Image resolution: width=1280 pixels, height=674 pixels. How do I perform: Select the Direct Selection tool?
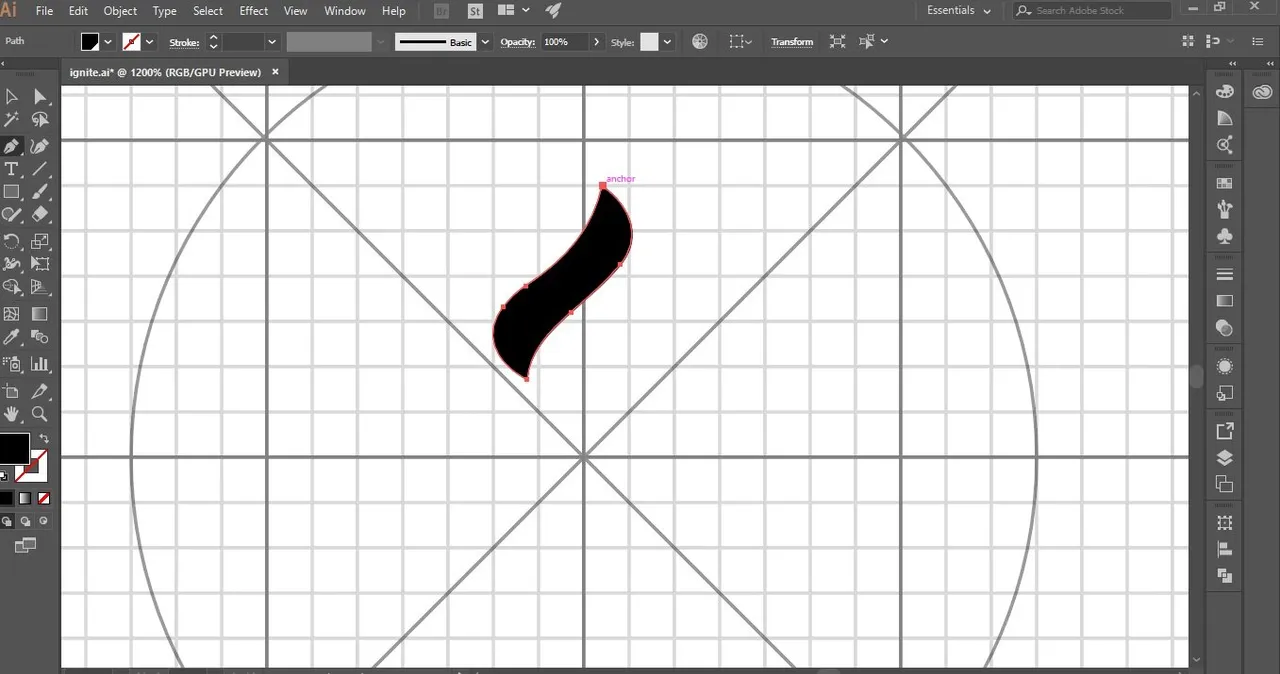coord(40,97)
